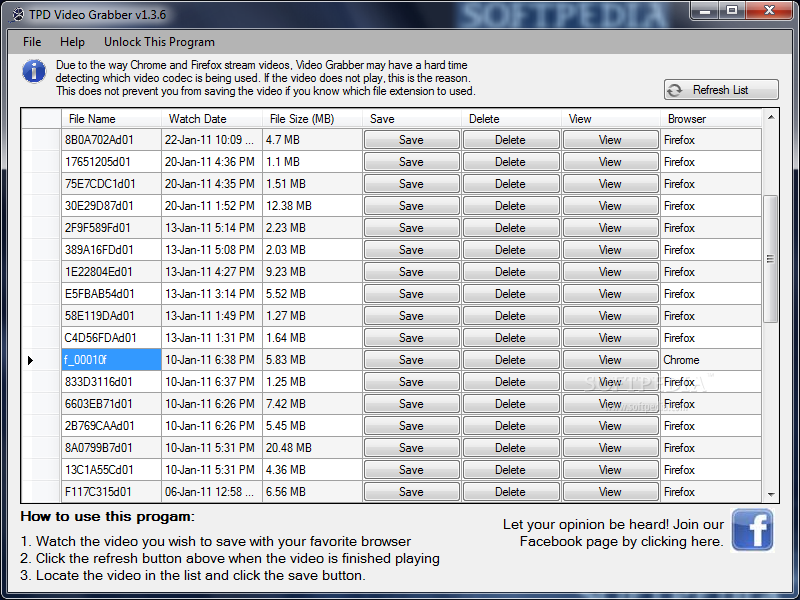Select file name cell 75E7CDC1d01
The width and height of the screenshot is (800, 600).
pyautogui.click(x=111, y=184)
